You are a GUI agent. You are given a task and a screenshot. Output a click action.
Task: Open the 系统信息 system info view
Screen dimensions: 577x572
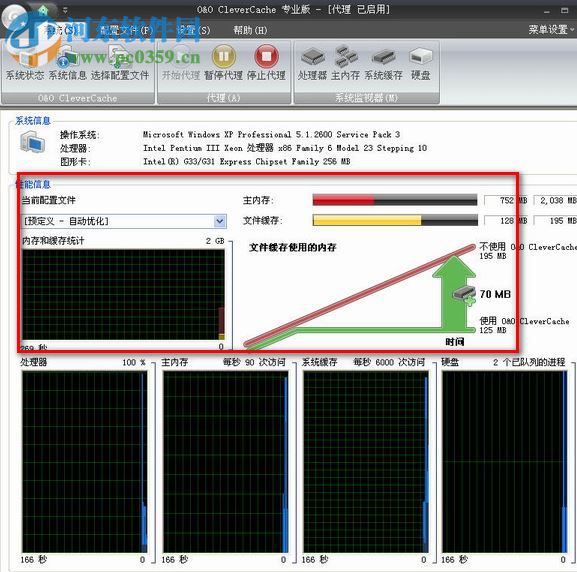68,64
